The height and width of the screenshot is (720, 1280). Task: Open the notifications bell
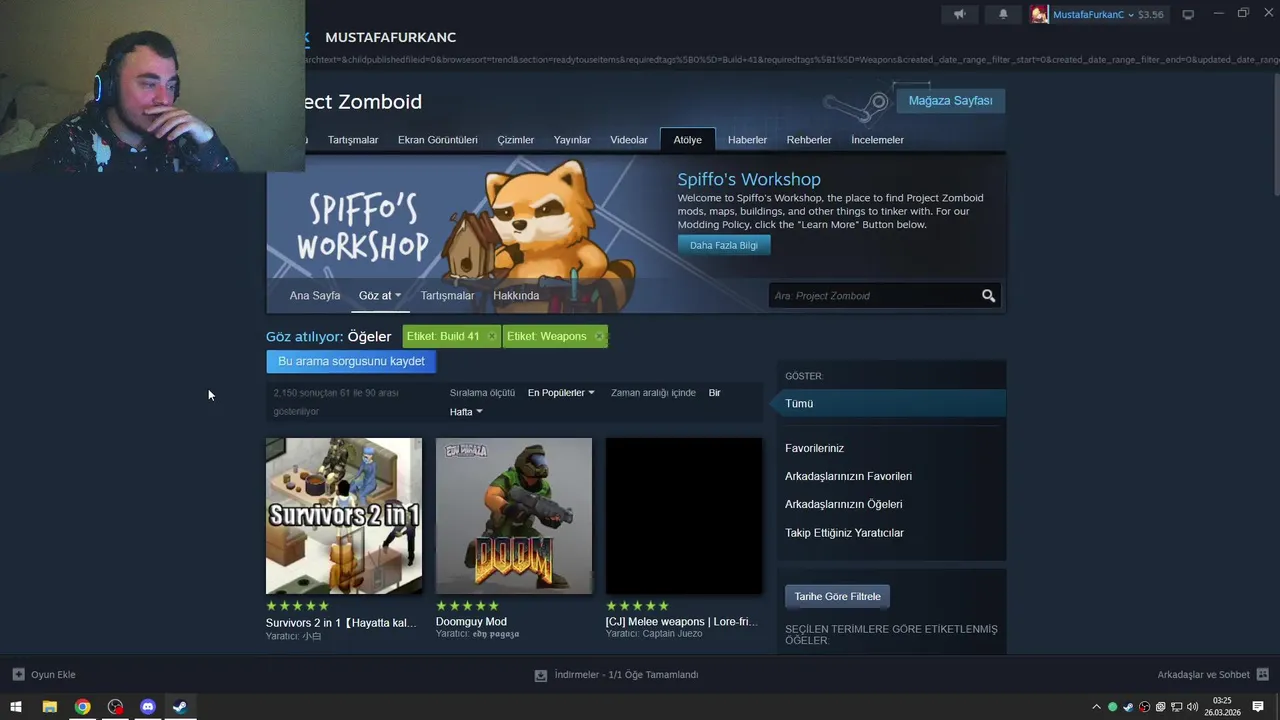[x=1003, y=14]
